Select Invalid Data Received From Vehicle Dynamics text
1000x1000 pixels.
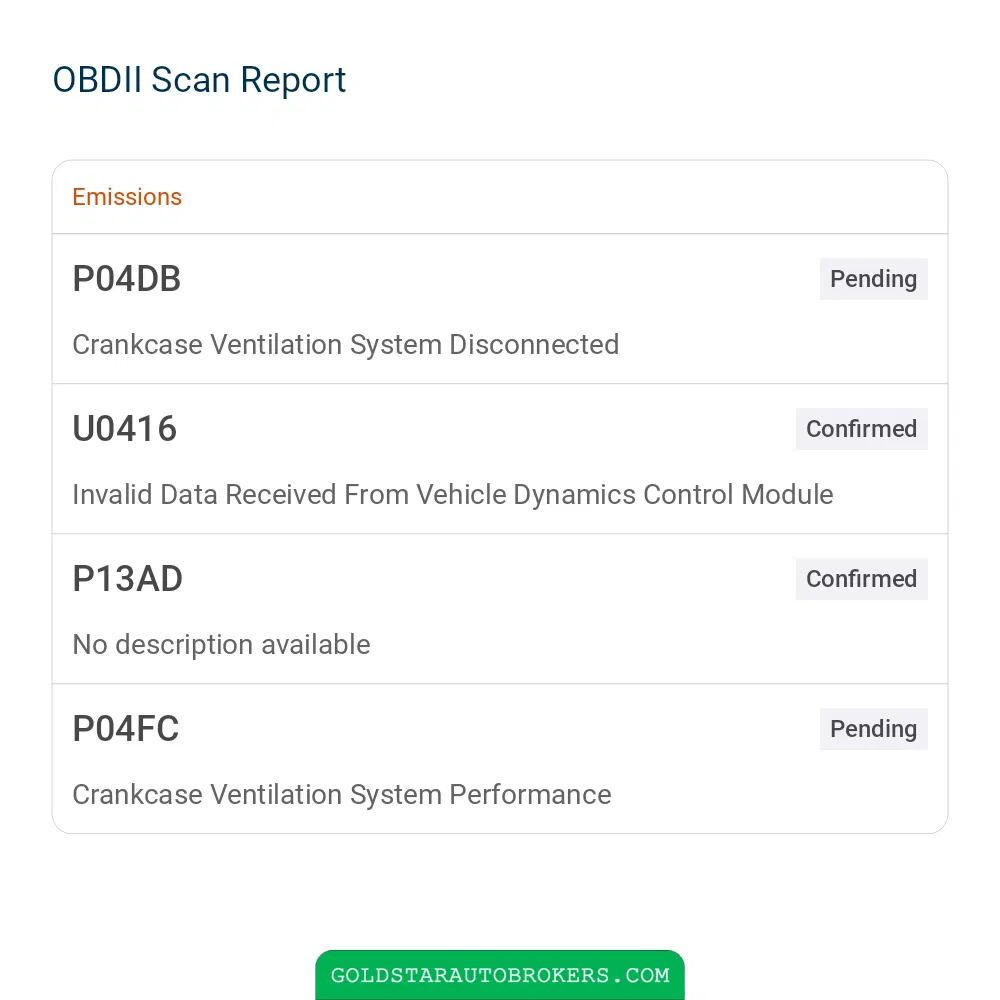point(354,494)
